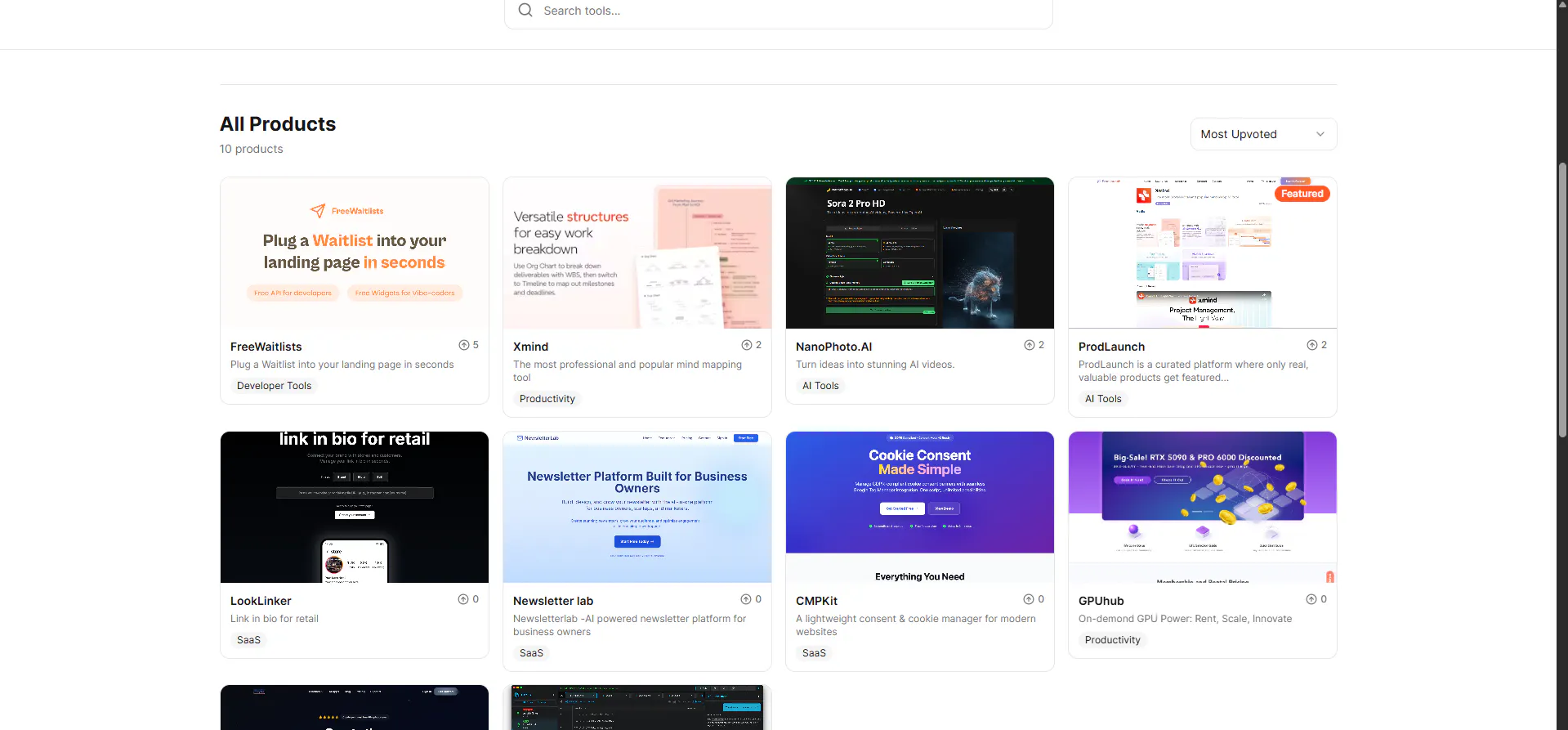1568x730 pixels.
Task: Click 'Link in bio for retail' description
Action: tap(275, 619)
